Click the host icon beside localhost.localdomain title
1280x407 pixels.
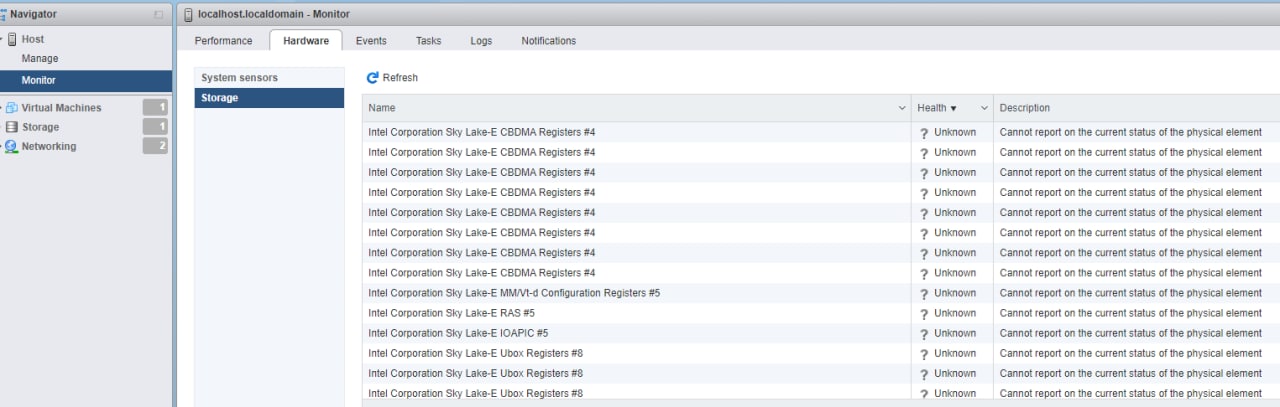pos(189,14)
